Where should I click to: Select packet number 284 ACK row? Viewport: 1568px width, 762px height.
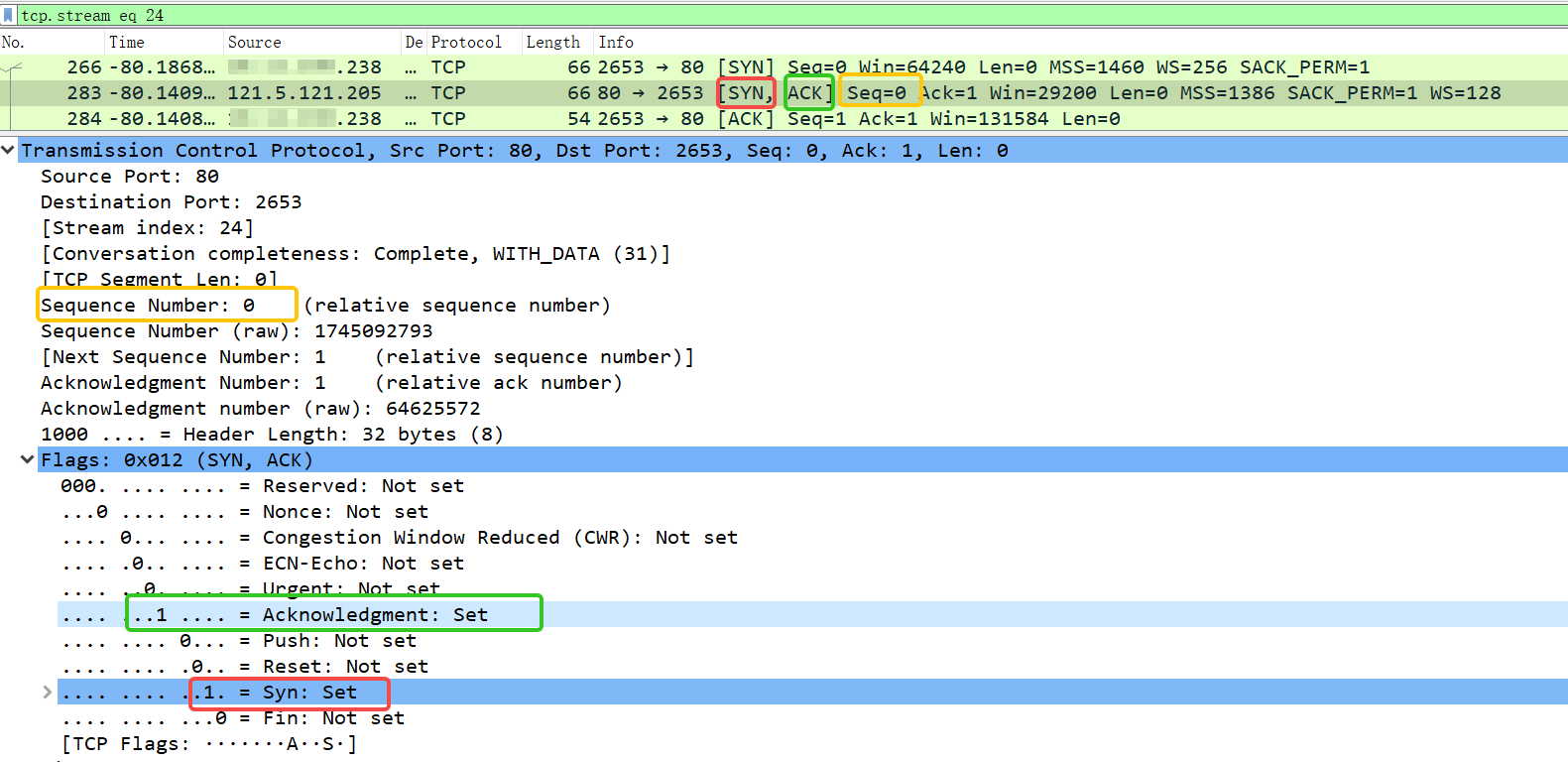tap(784, 118)
